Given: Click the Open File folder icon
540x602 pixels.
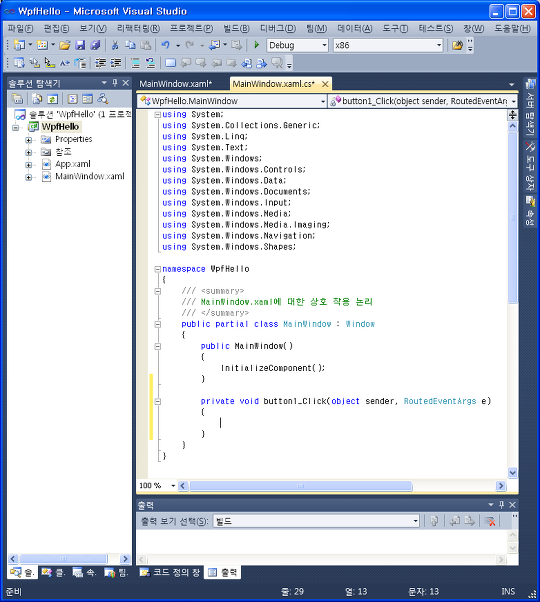Looking at the screenshot, I should pyautogui.click(x=65, y=45).
